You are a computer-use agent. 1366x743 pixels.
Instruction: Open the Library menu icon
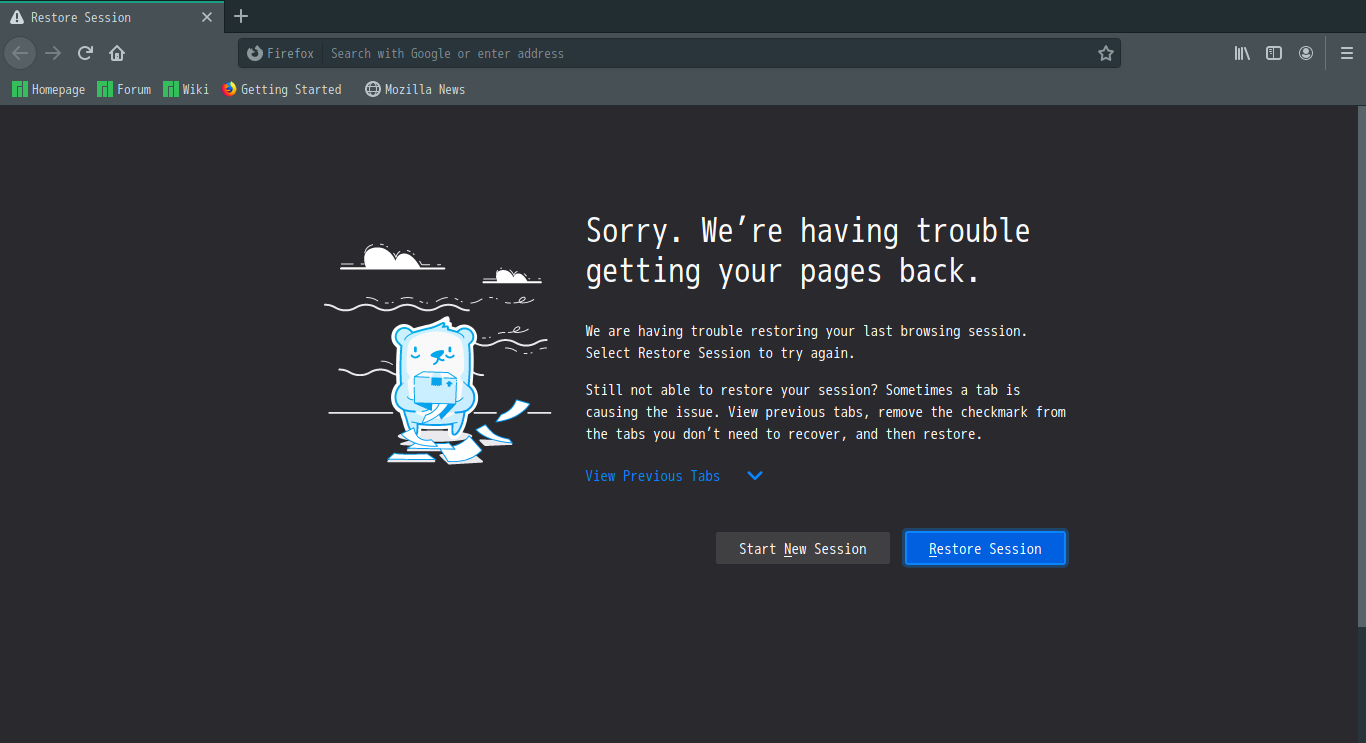point(1242,53)
